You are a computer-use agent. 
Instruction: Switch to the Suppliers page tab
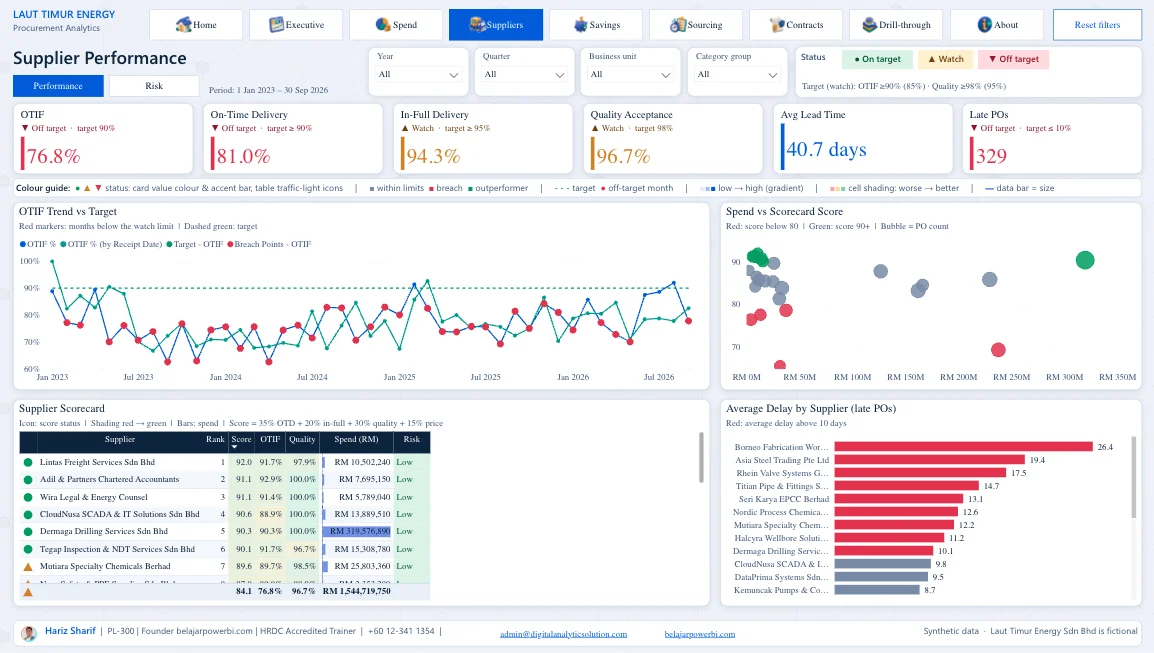pyautogui.click(x=496, y=25)
